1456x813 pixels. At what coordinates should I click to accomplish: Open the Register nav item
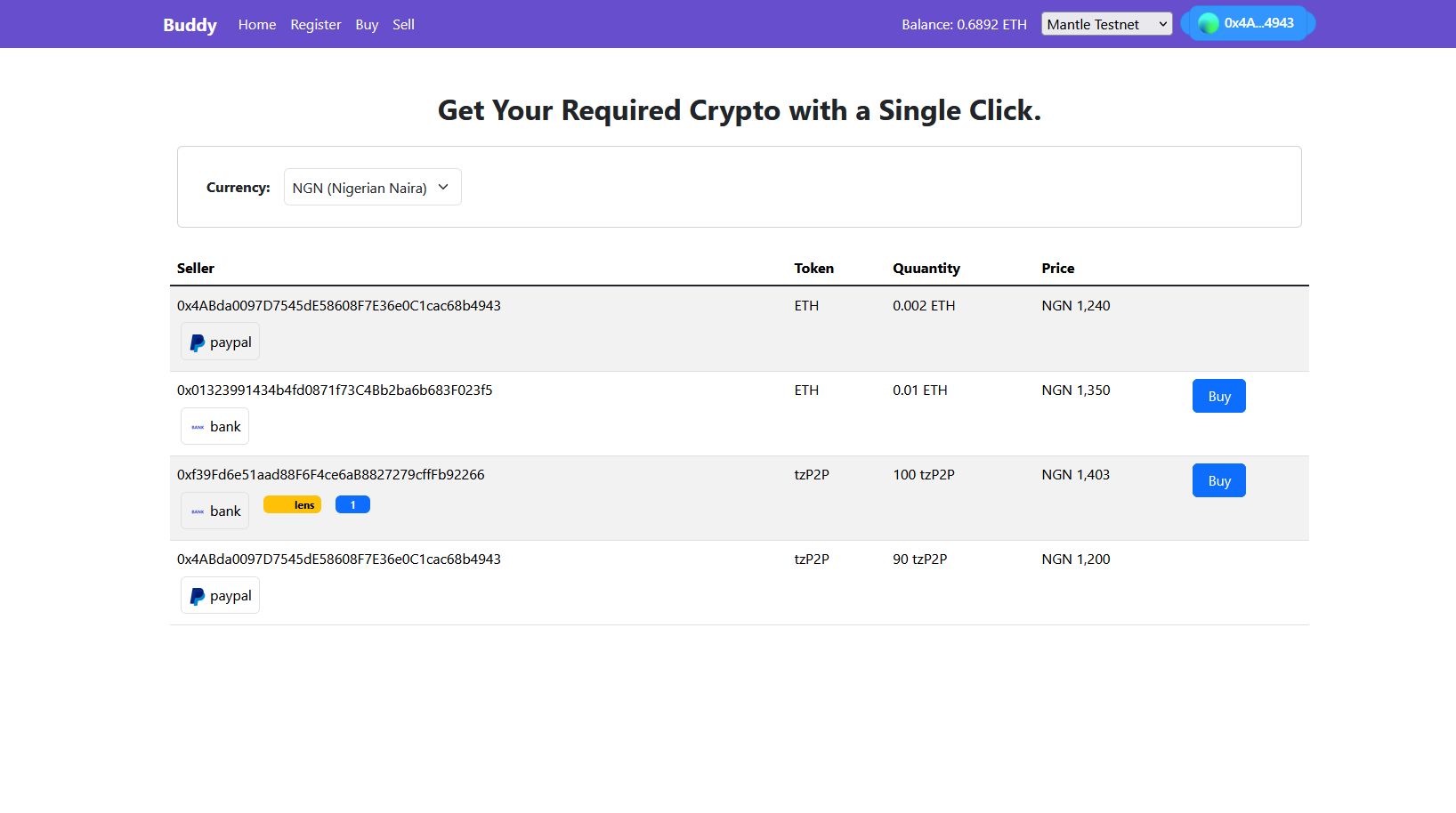(x=316, y=25)
